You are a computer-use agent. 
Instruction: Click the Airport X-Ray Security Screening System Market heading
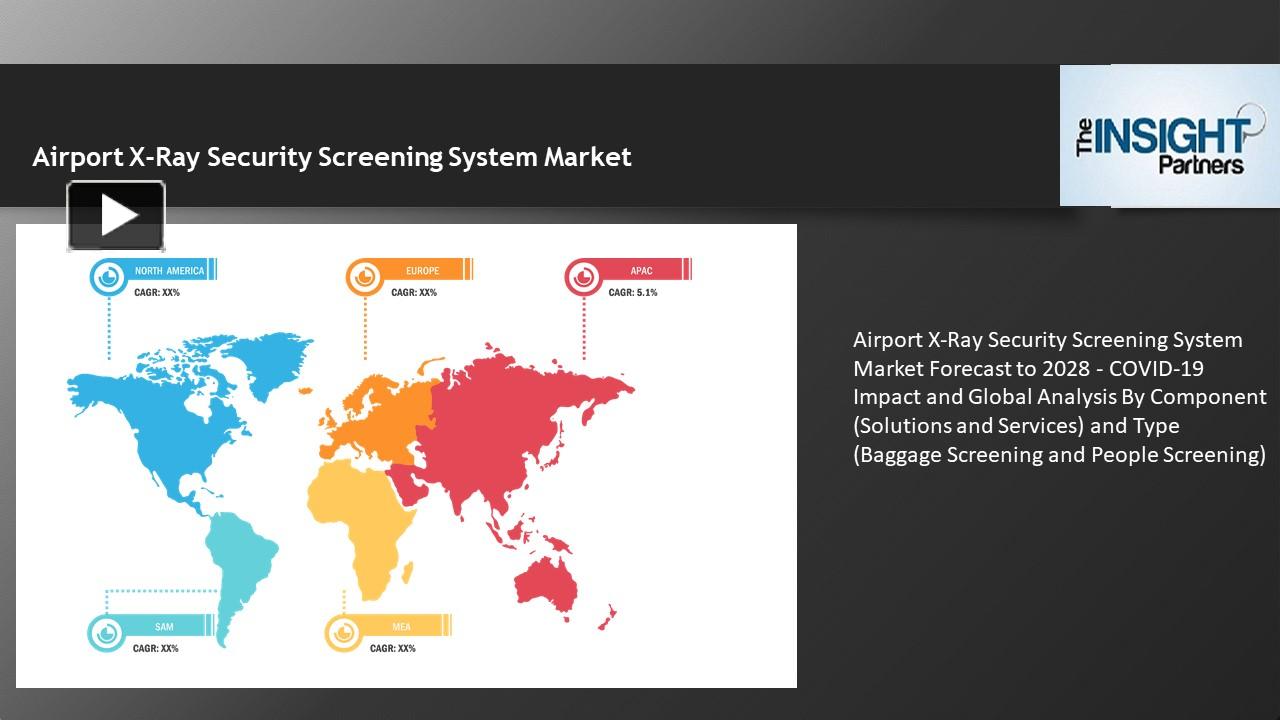point(331,156)
